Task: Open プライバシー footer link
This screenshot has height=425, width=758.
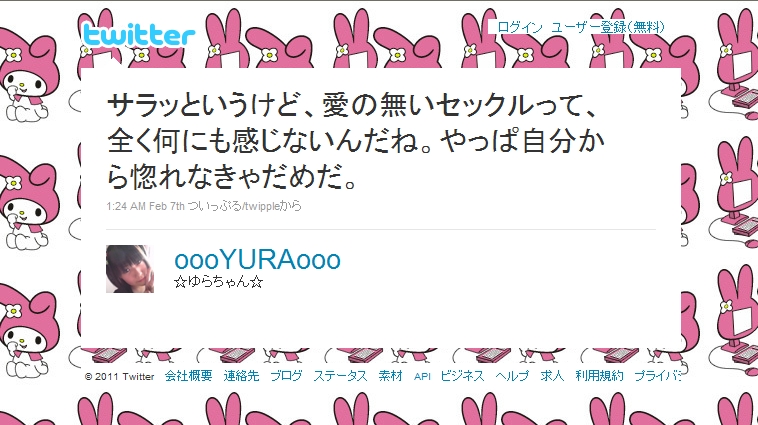Action: [657, 376]
